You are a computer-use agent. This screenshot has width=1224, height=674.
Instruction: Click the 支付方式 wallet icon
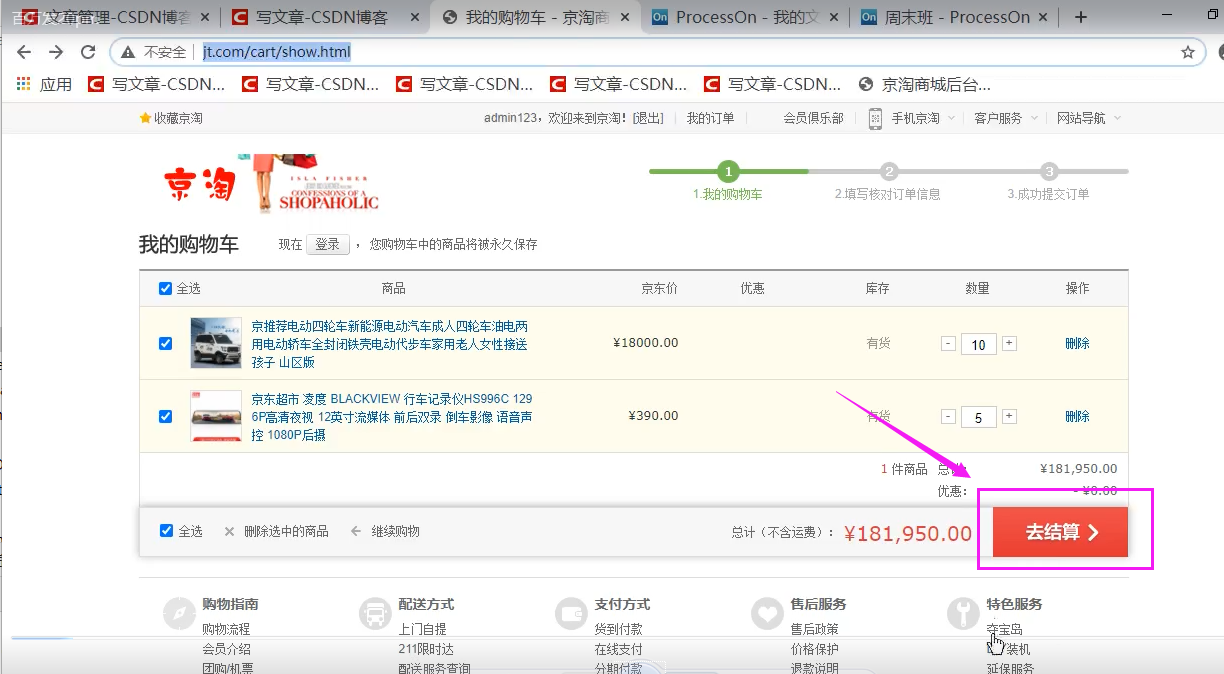[x=571, y=612]
